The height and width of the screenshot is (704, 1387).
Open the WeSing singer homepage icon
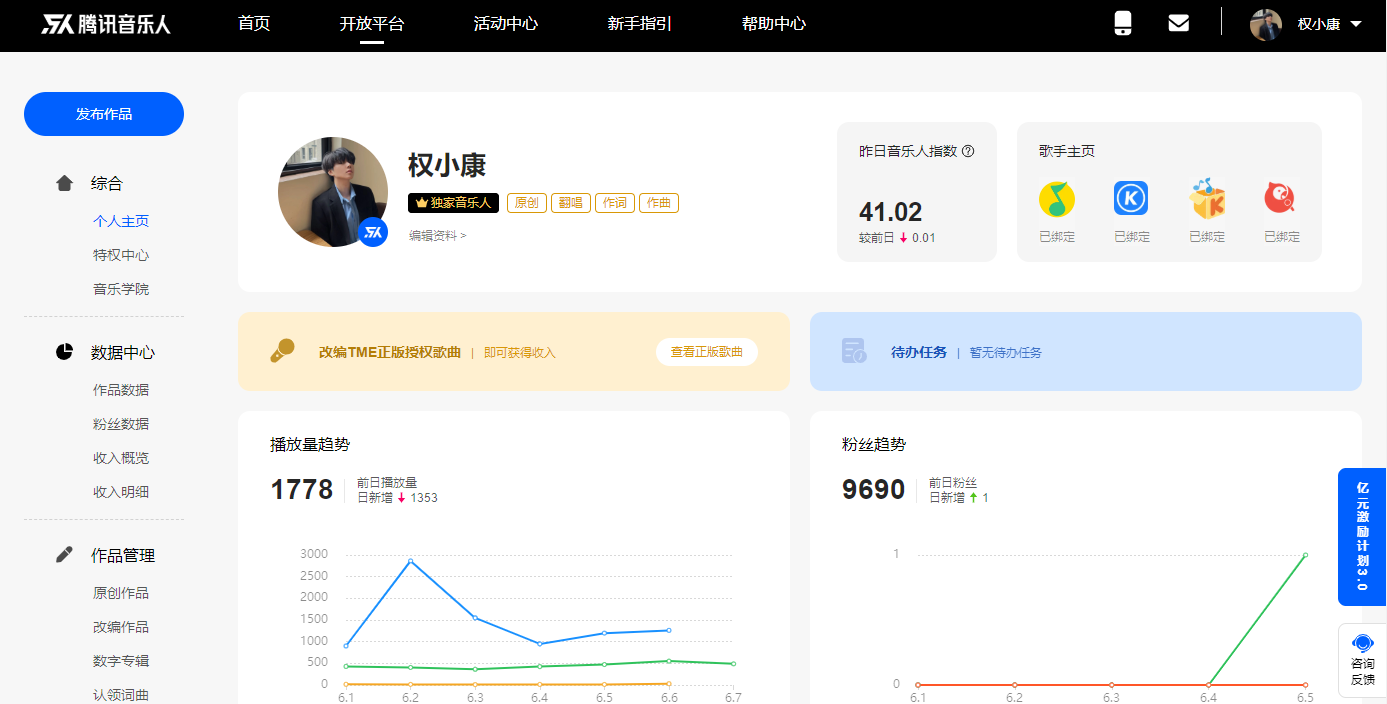click(1281, 199)
